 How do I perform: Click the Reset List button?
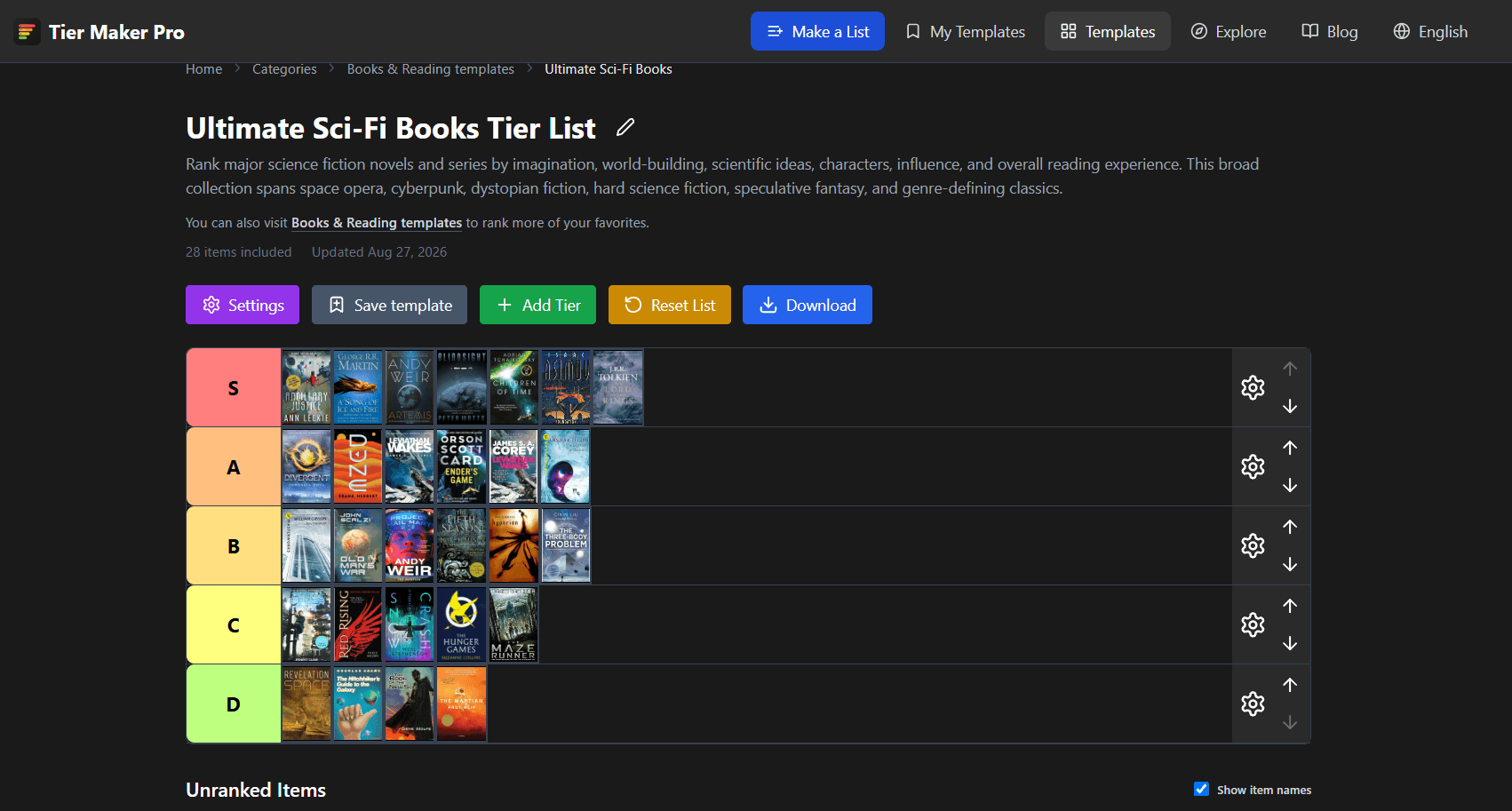[x=670, y=305]
